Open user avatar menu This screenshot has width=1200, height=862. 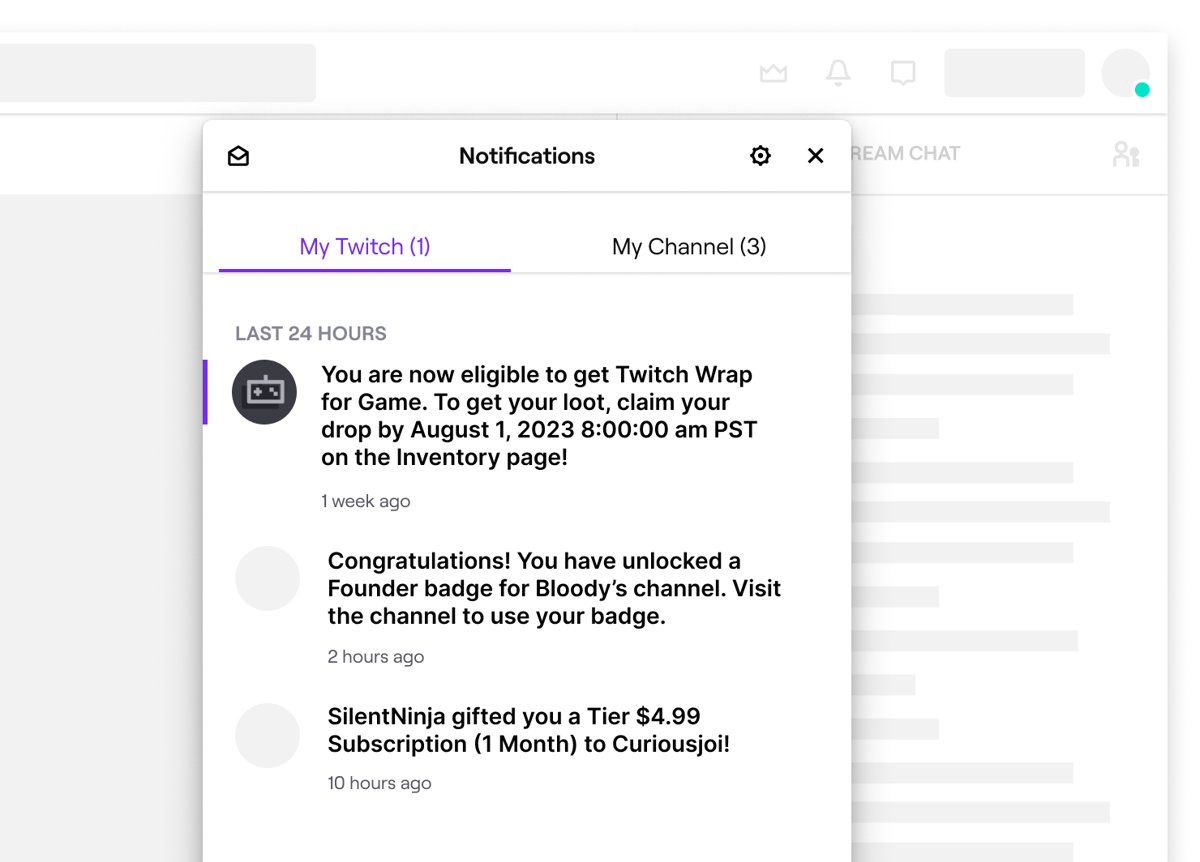point(1125,73)
